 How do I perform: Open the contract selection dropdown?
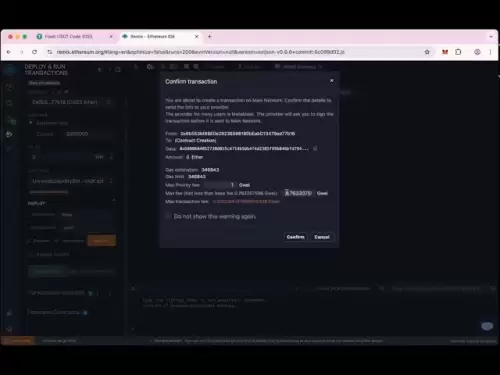(71, 181)
